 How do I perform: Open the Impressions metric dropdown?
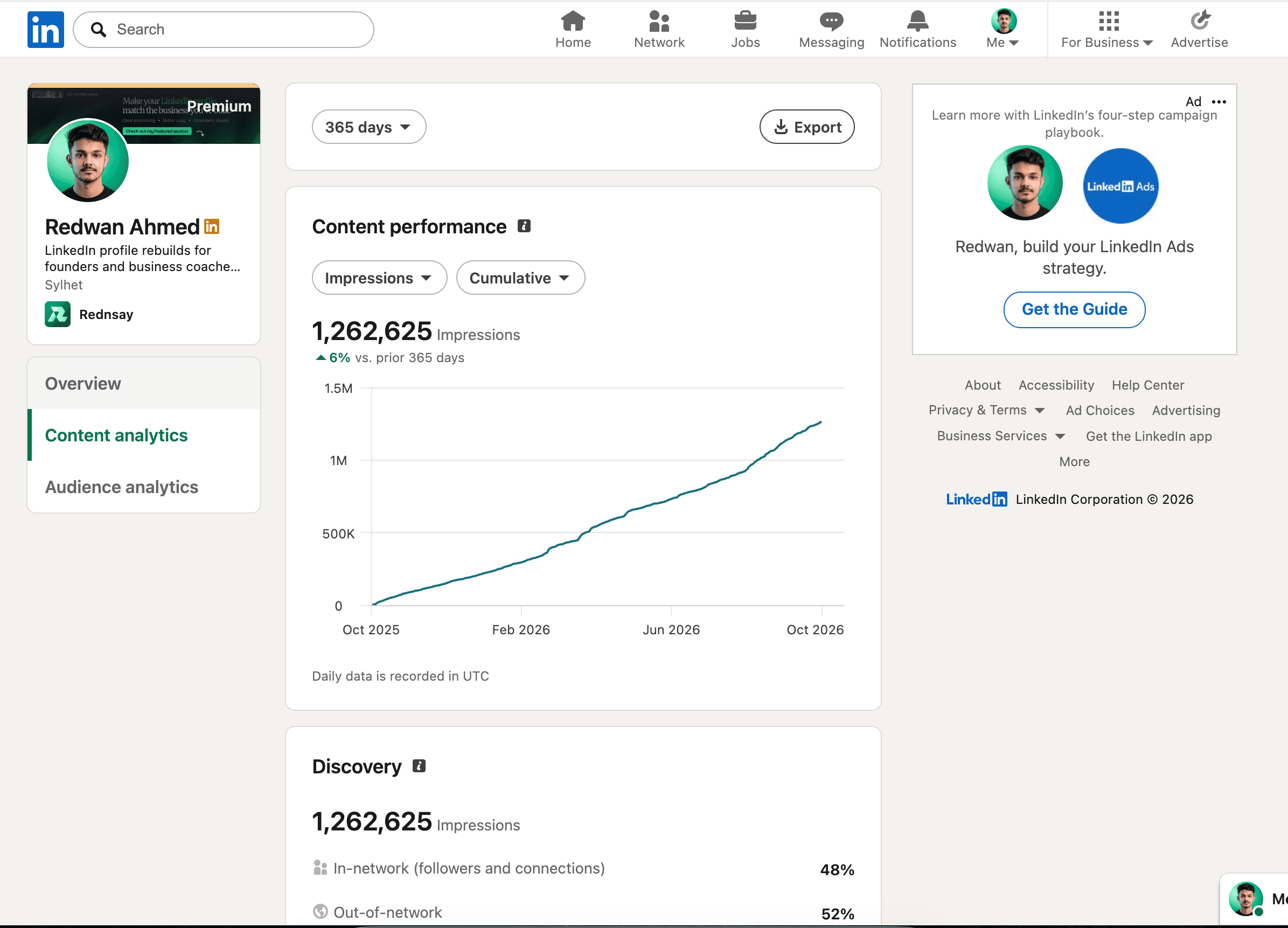(379, 278)
